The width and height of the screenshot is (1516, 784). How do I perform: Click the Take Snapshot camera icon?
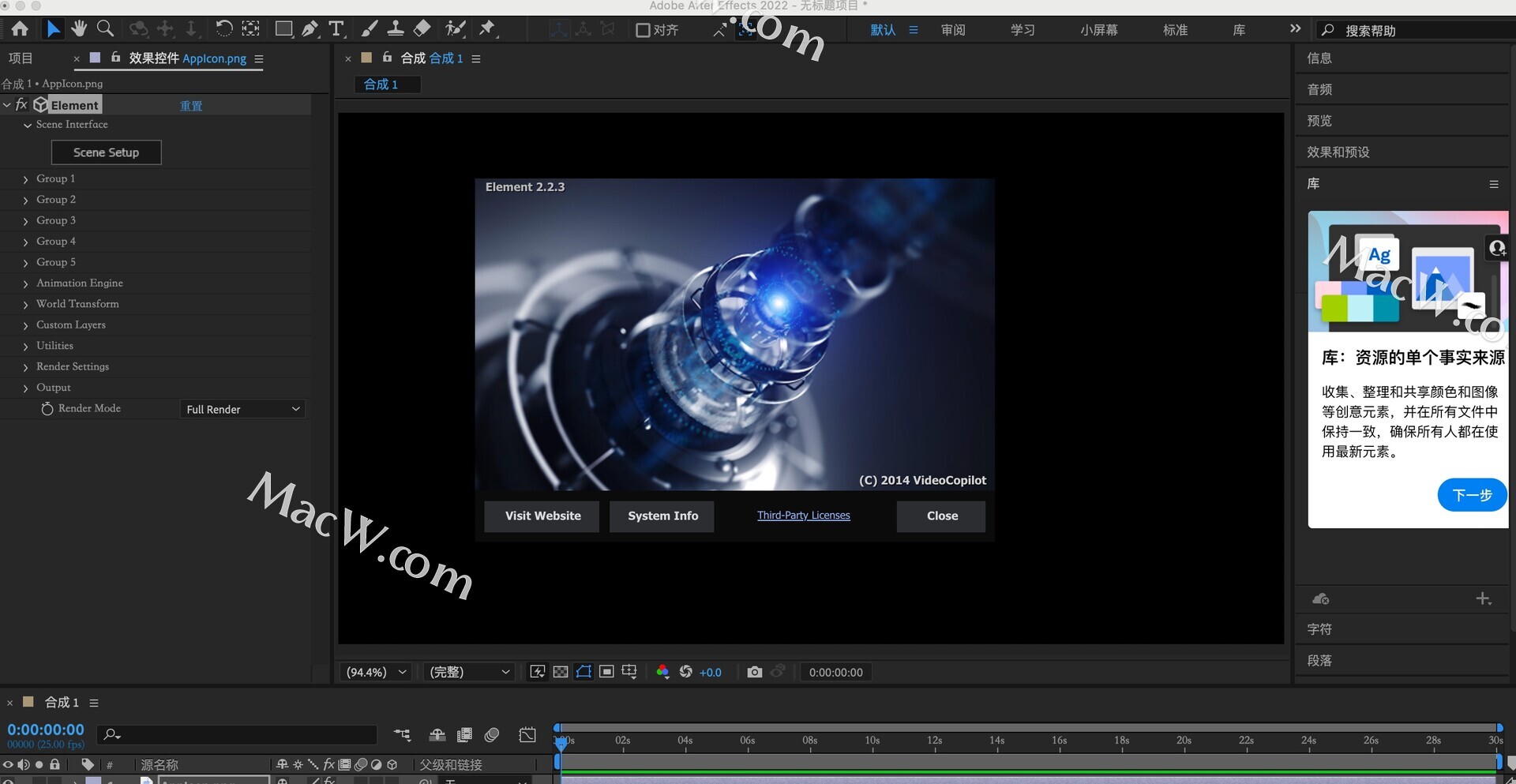tap(755, 672)
